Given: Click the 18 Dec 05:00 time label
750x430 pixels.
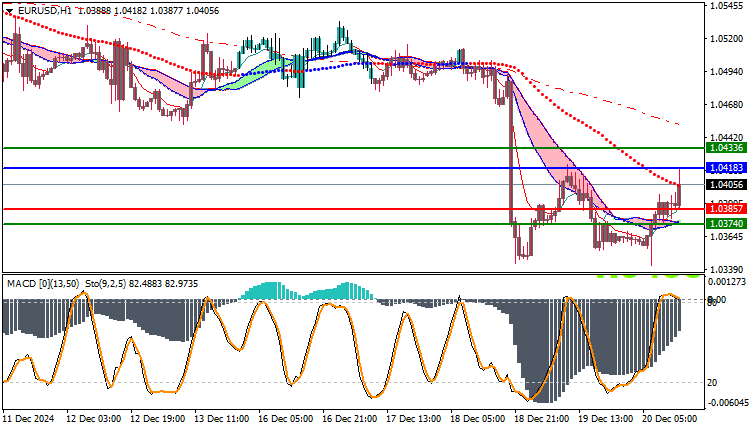Looking at the screenshot, I should pos(477,419).
